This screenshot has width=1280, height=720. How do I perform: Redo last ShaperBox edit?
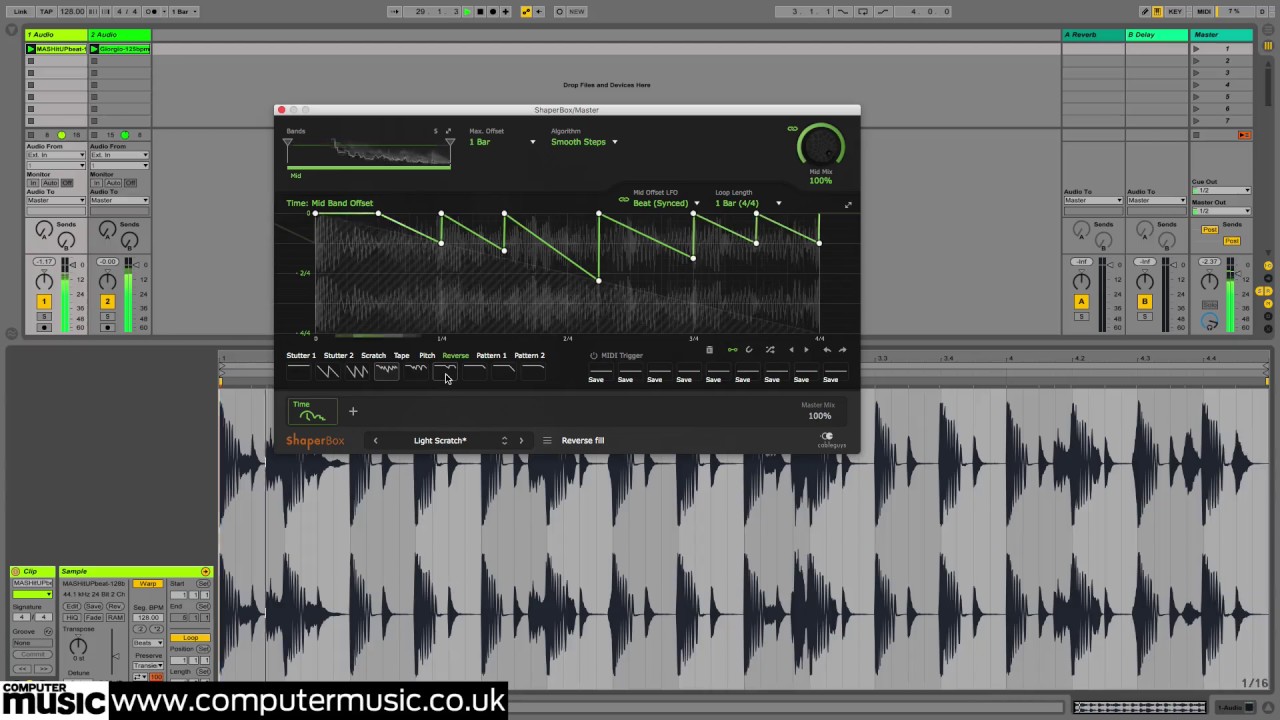(x=842, y=350)
